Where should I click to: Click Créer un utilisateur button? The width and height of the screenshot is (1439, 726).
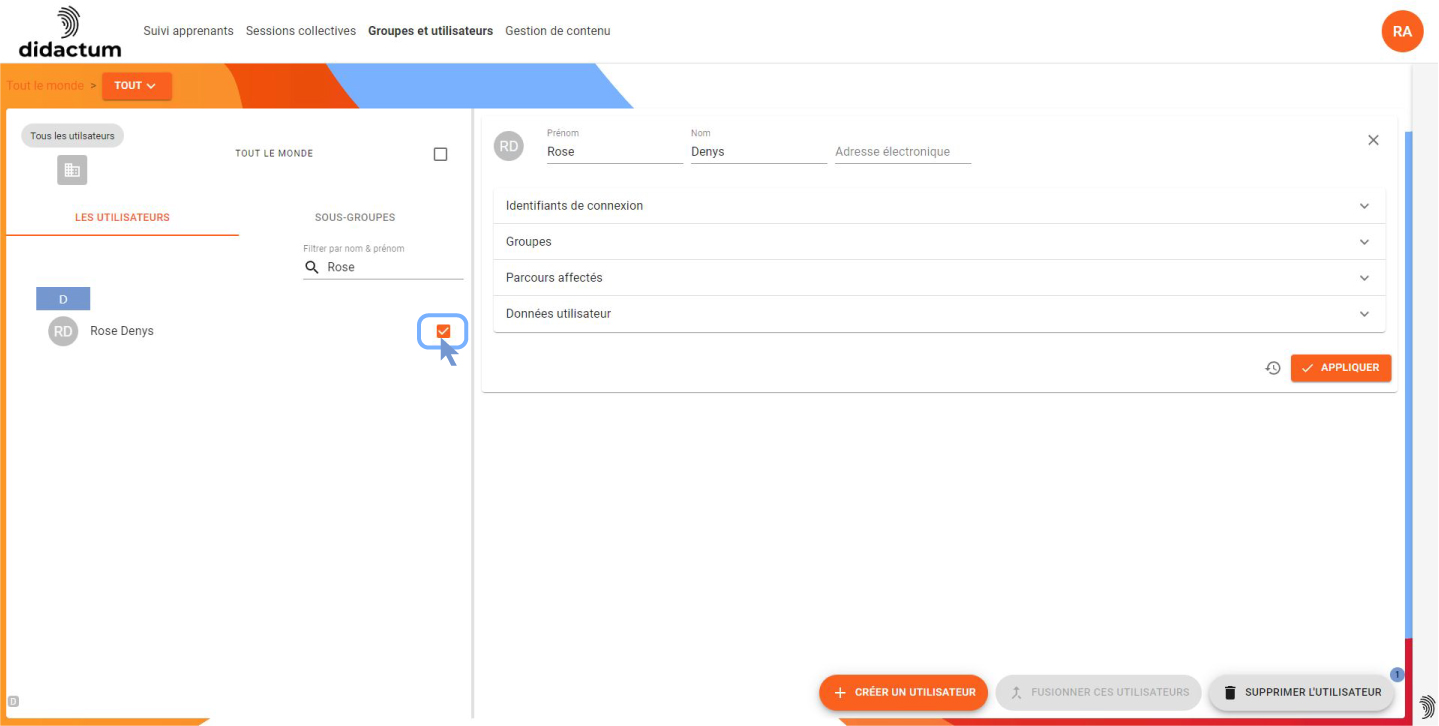click(904, 692)
